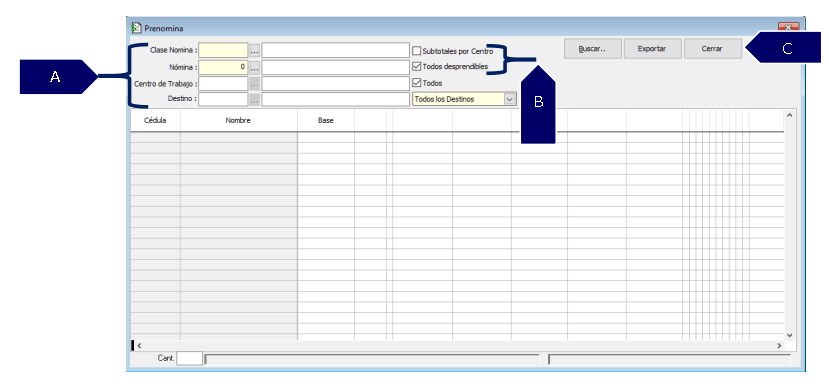Open lookup button beside Centro de Trabajo
829x388 pixels.
255,84
